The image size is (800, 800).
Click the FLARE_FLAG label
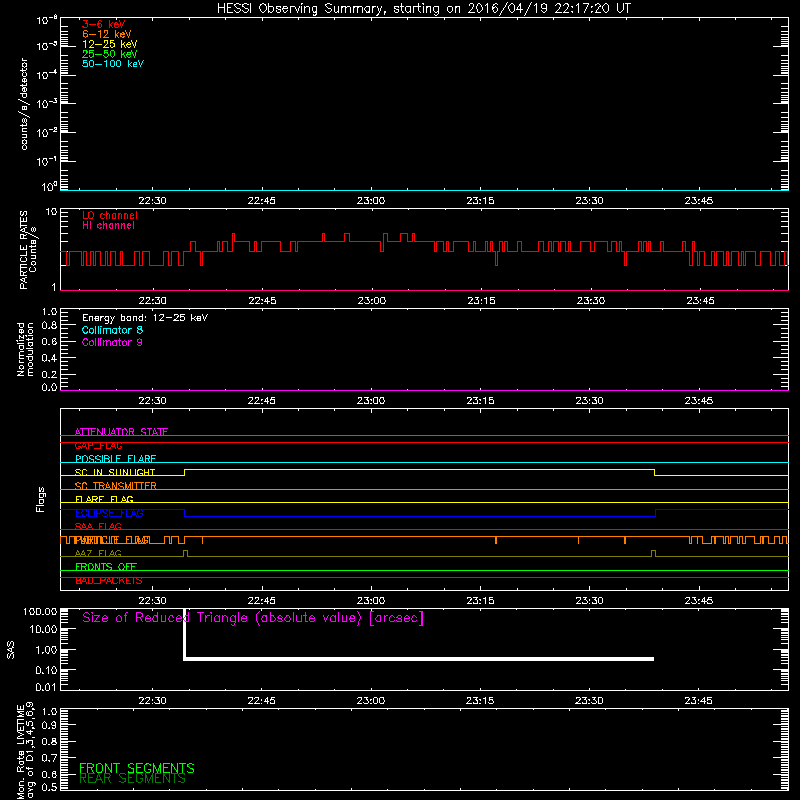pos(104,499)
